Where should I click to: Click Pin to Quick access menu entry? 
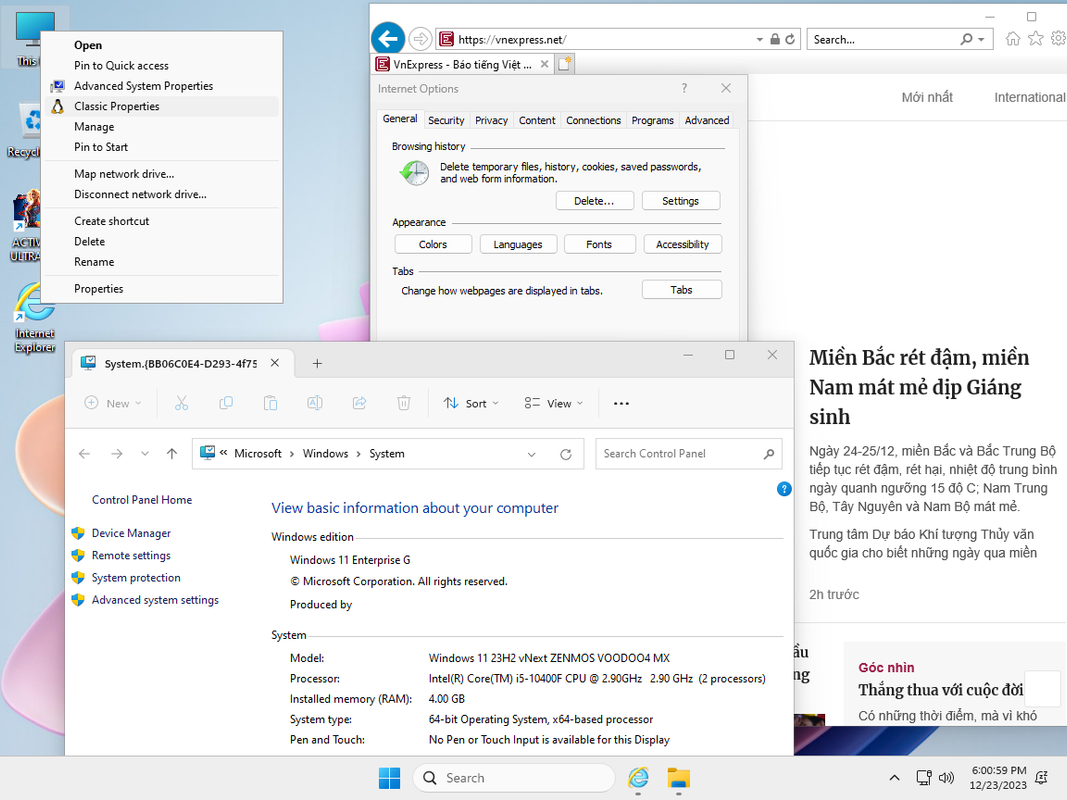pos(162,65)
